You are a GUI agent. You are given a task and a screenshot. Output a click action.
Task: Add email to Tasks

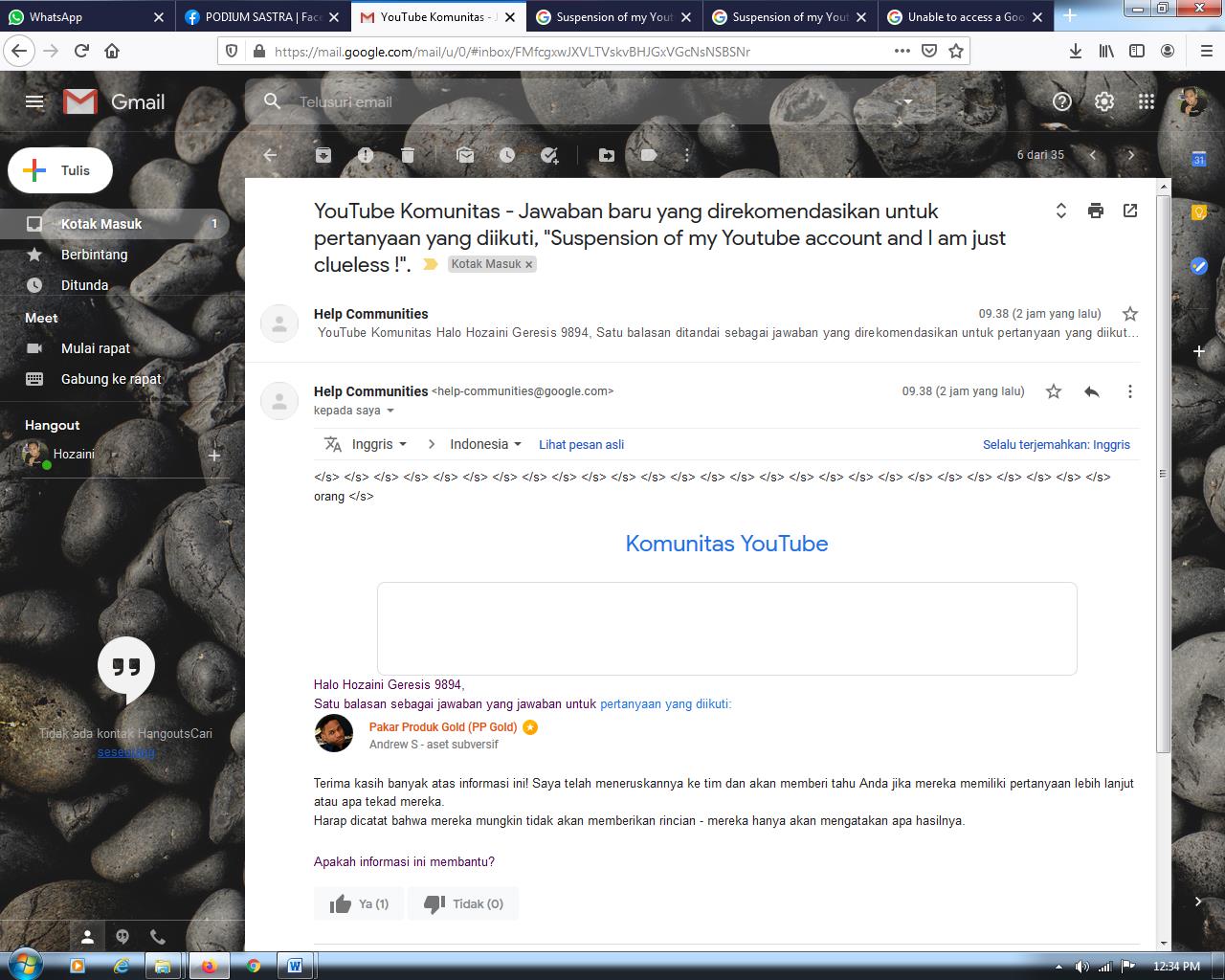[x=549, y=155]
